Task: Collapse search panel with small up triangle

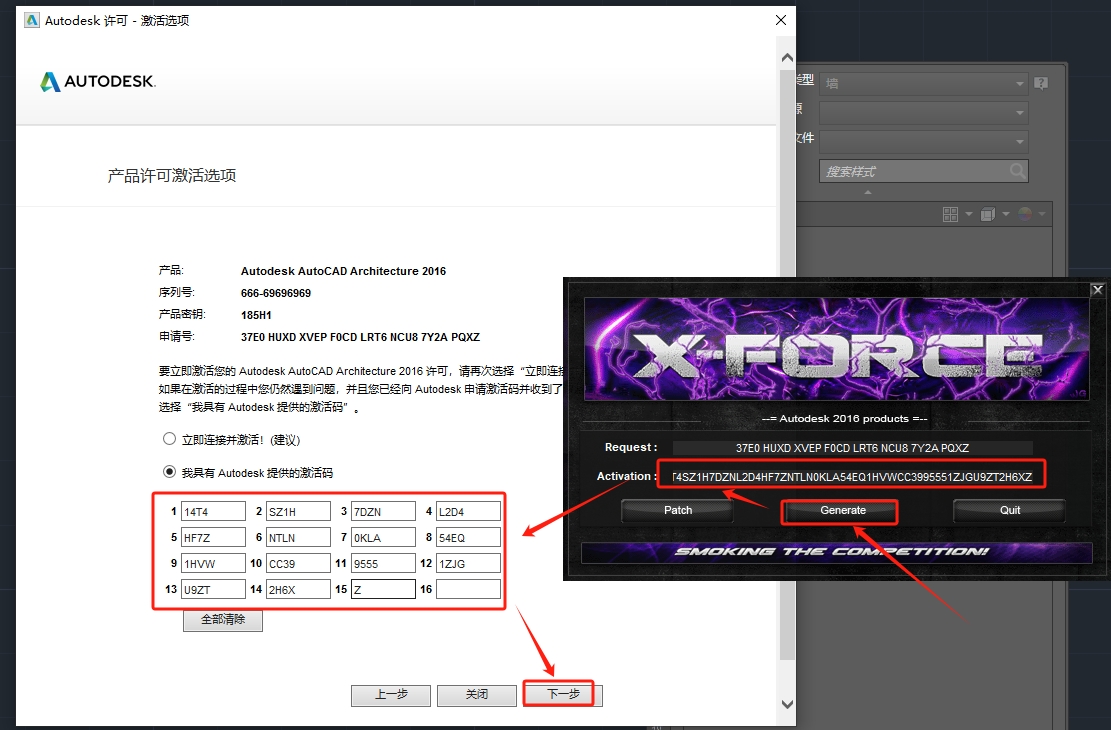Action: pyautogui.click(x=868, y=192)
